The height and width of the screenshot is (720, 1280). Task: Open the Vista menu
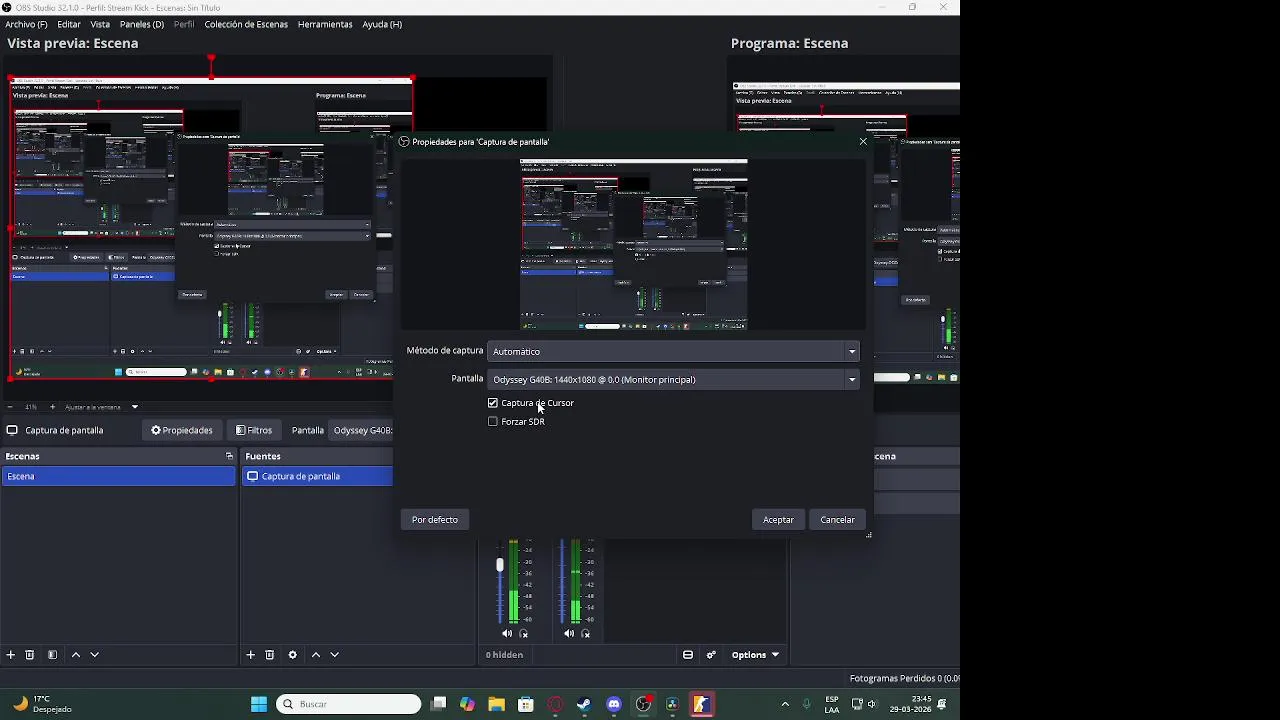coord(101,24)
